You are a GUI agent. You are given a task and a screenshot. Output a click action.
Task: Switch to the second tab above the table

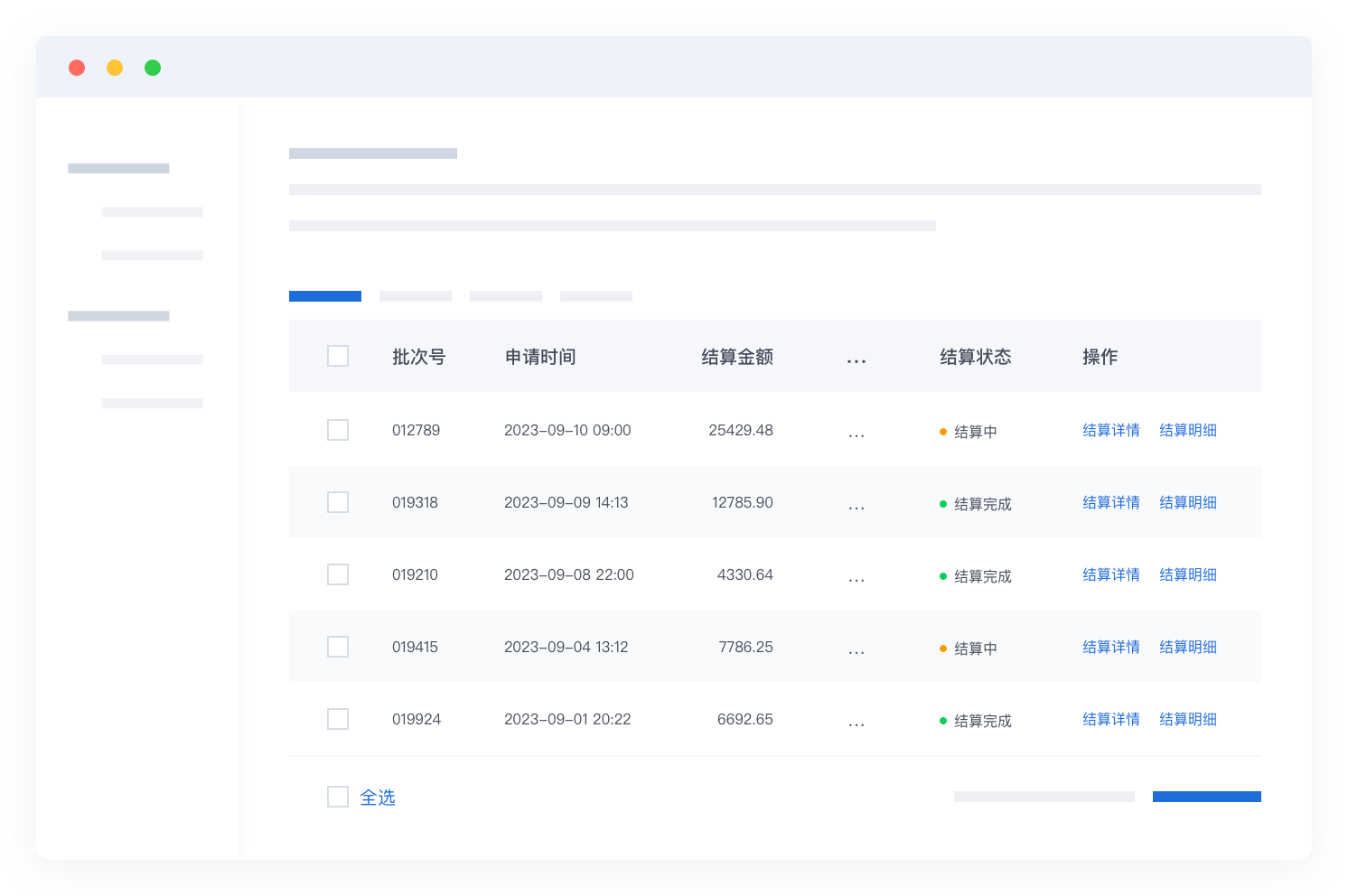click(416, 296)
